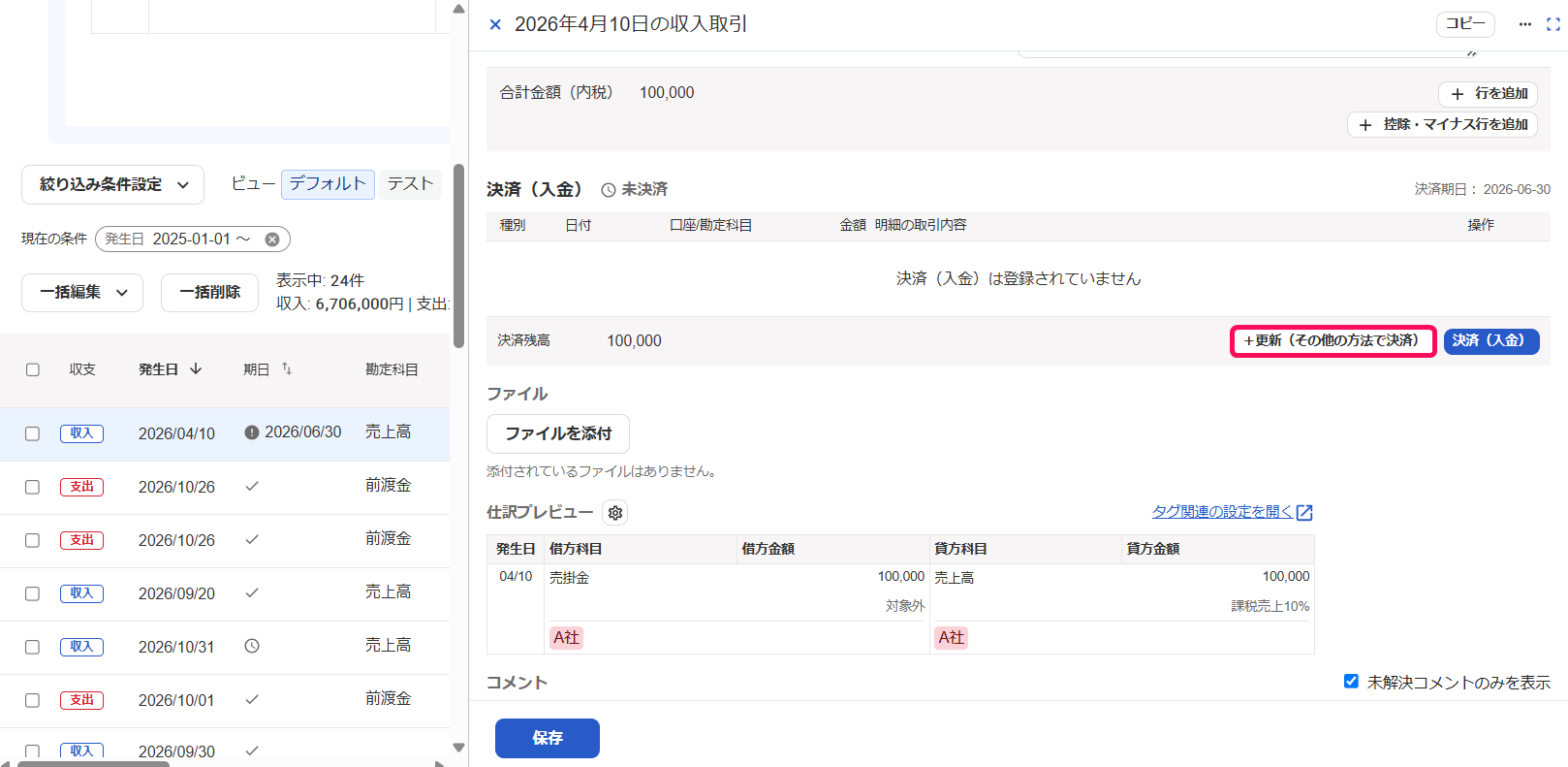Toggle 未解決コメントのみを表示 checkbox
Viewport: 1568px width, 767px height.
pos(1351,682)
